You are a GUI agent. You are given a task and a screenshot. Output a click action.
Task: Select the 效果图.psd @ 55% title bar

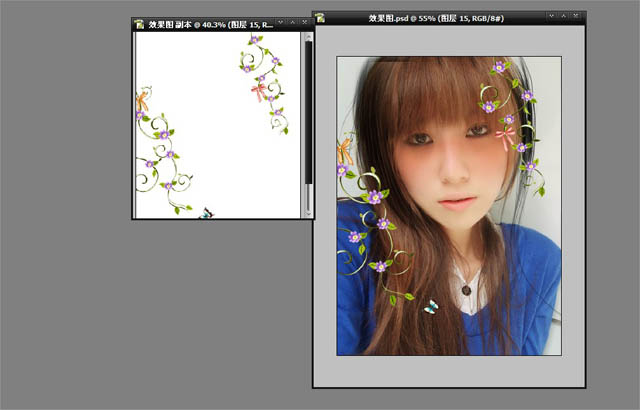pos(440,18)
